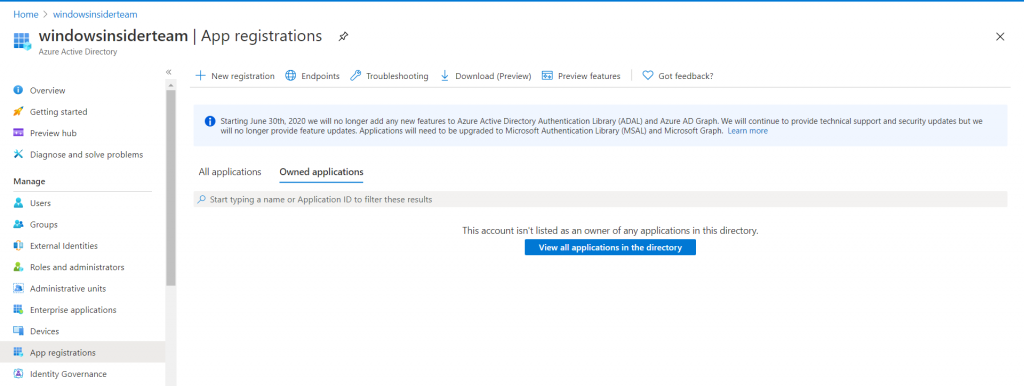Click Troubleshooting in the toolbar
This screenshot has width=1024, height=386.
pyautogui.click(x=389, y=76)
